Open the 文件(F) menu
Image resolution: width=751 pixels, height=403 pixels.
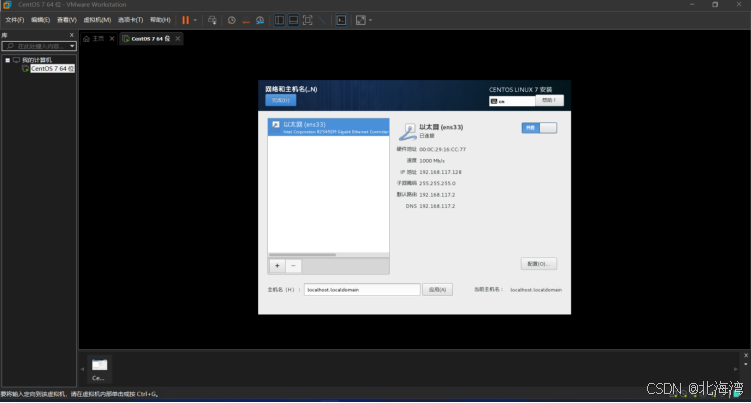pyautogui.click(x=14, y=20)
